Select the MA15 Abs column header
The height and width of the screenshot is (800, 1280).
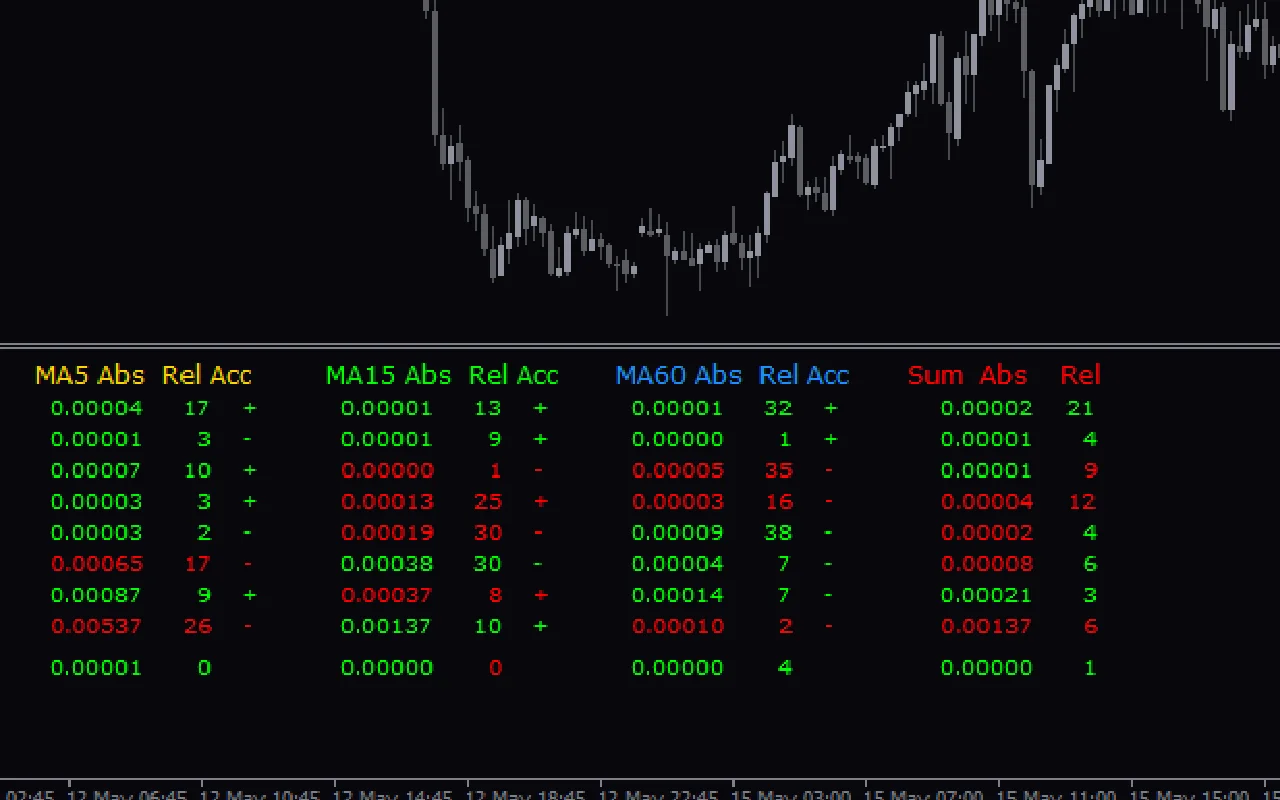[388, 375]
